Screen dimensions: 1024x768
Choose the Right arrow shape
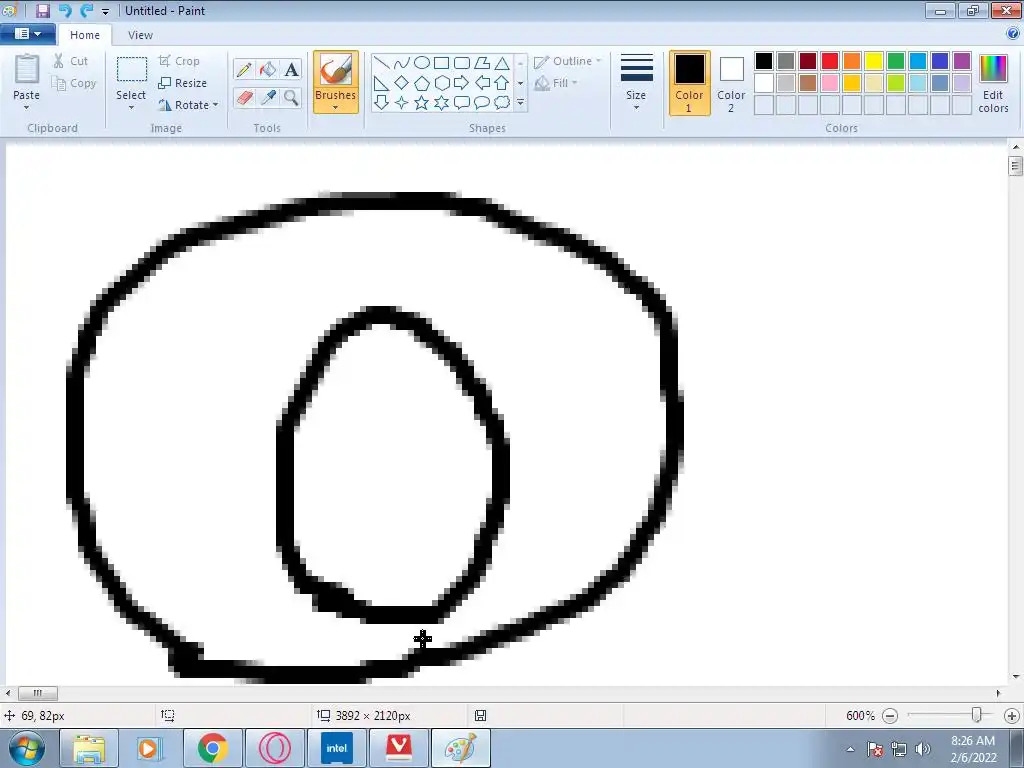pyautogui.click(x=462, y=83)
